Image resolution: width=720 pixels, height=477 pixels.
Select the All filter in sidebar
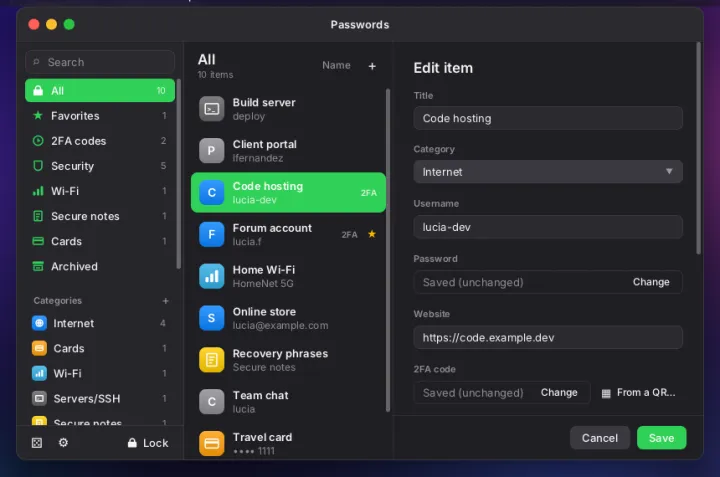(x=100, y=90)
